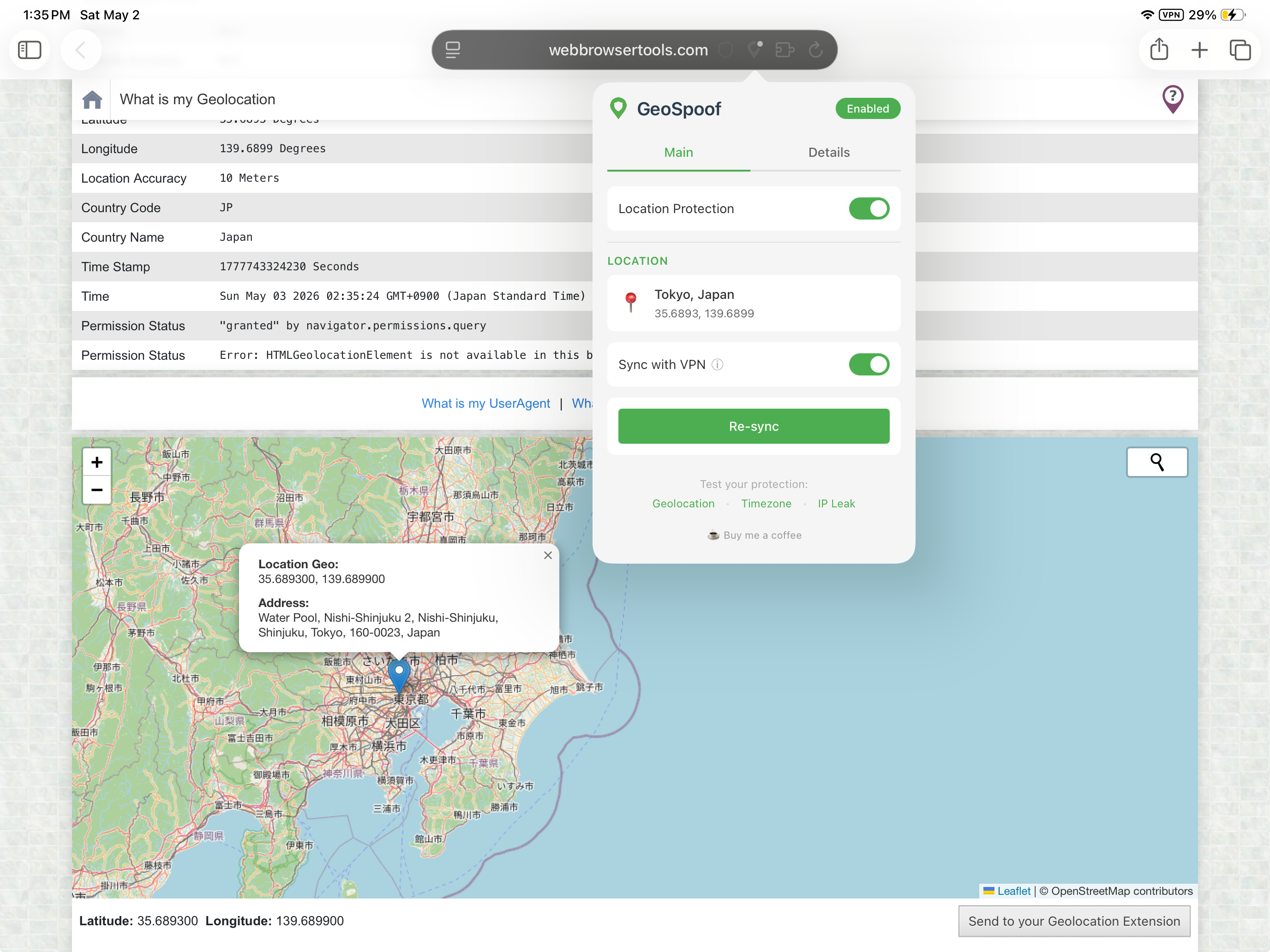Click the purple help location pin icon
This screenshot has width=1270, height=952.
click(1172, 99)
